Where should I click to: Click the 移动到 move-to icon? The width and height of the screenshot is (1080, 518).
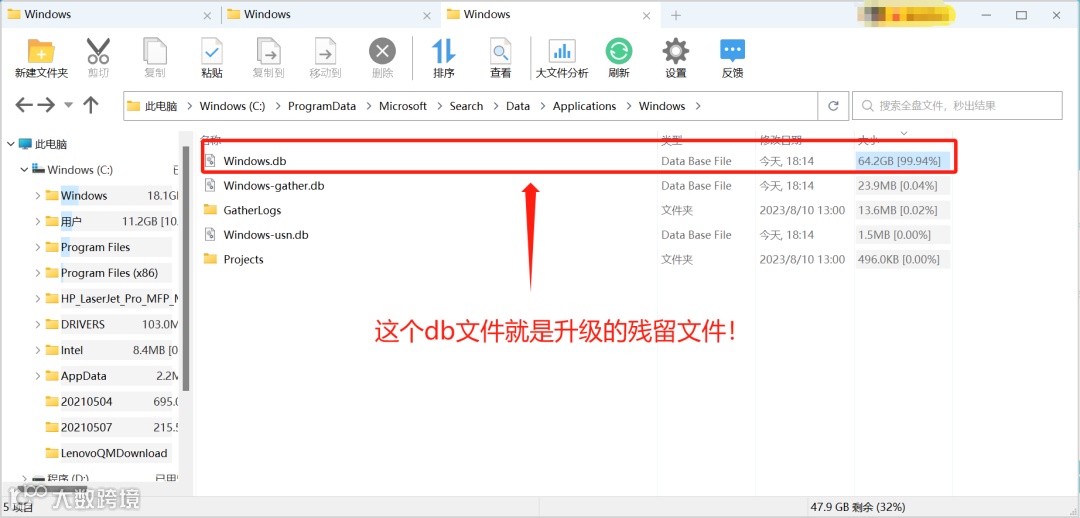[x=325, y=51]
